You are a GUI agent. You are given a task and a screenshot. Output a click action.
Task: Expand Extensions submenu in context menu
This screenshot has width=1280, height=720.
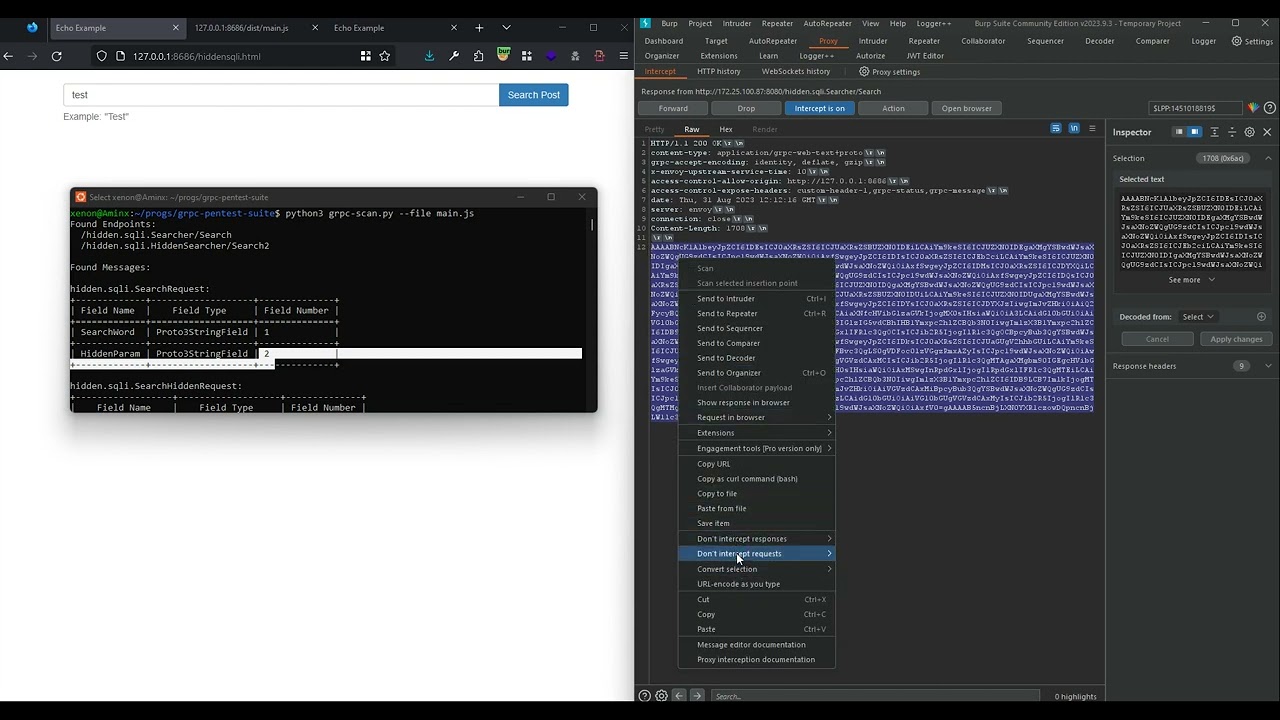[x=756, y=433]
